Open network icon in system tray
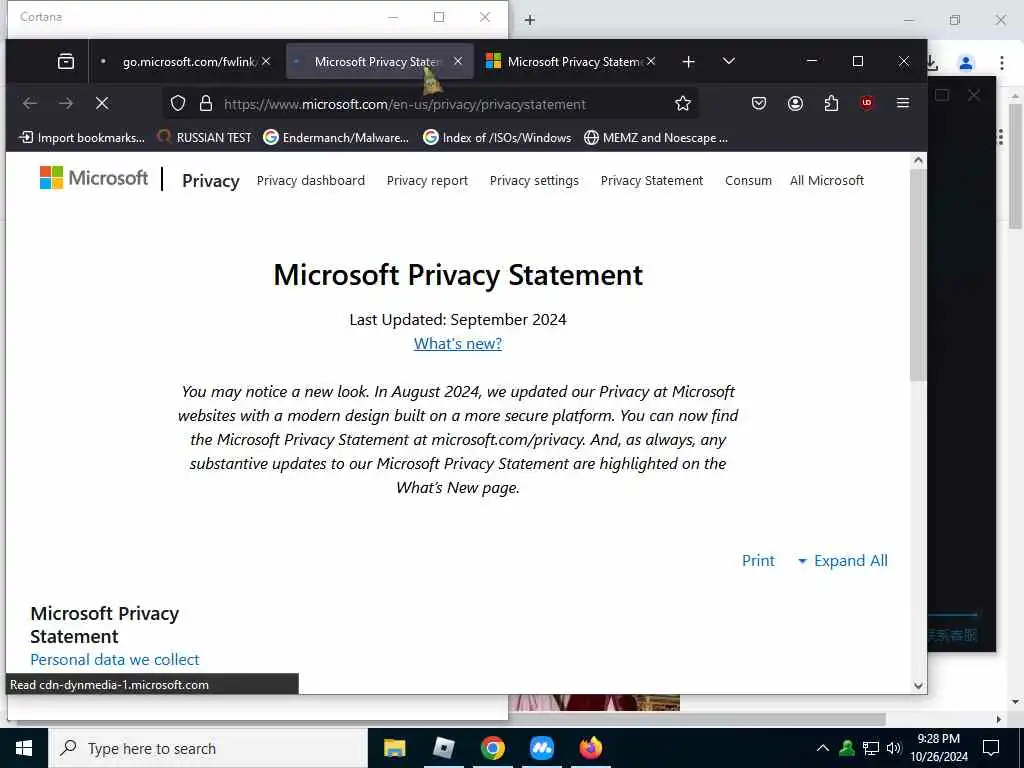The image size is (1024, 768). [x=871, y=748]
